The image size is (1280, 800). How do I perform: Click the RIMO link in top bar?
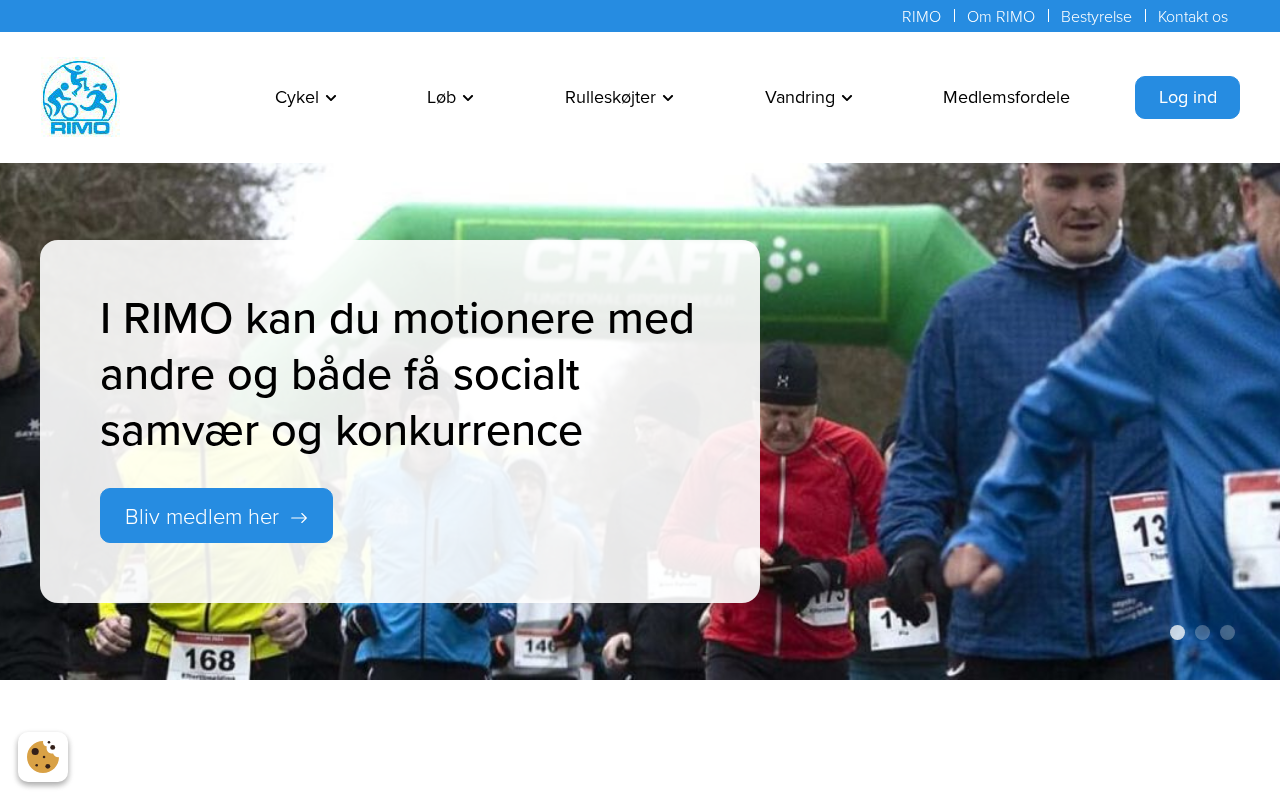(921, 16)
